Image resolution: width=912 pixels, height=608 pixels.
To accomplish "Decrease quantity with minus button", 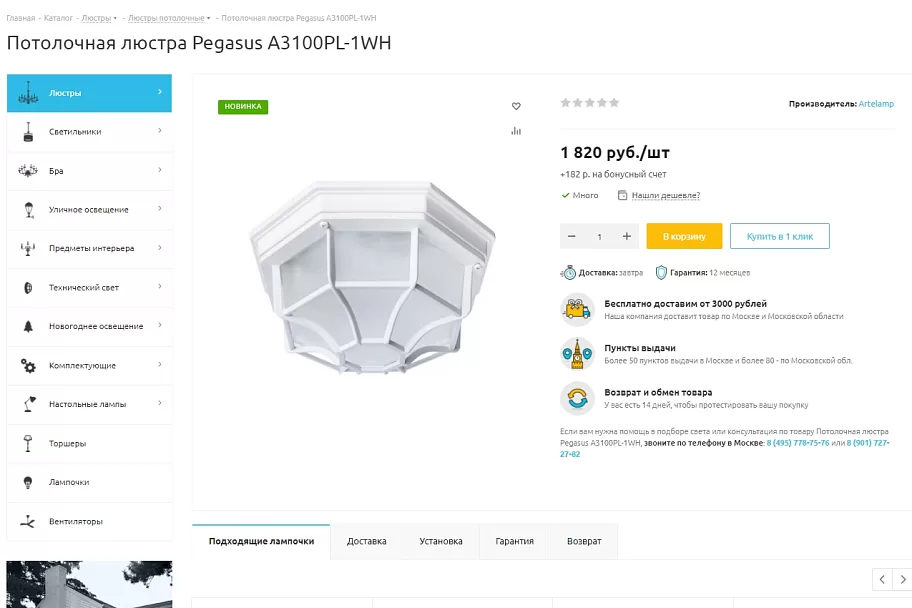I will [572, 236].
